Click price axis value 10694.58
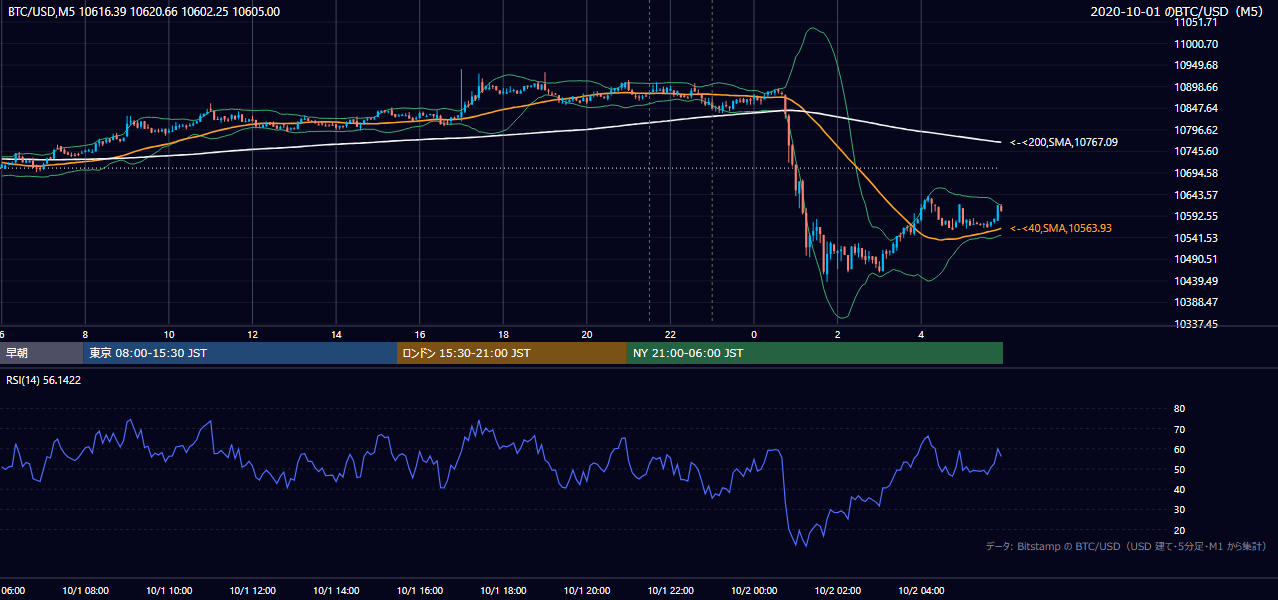1278x600 pixels. 1197,173
